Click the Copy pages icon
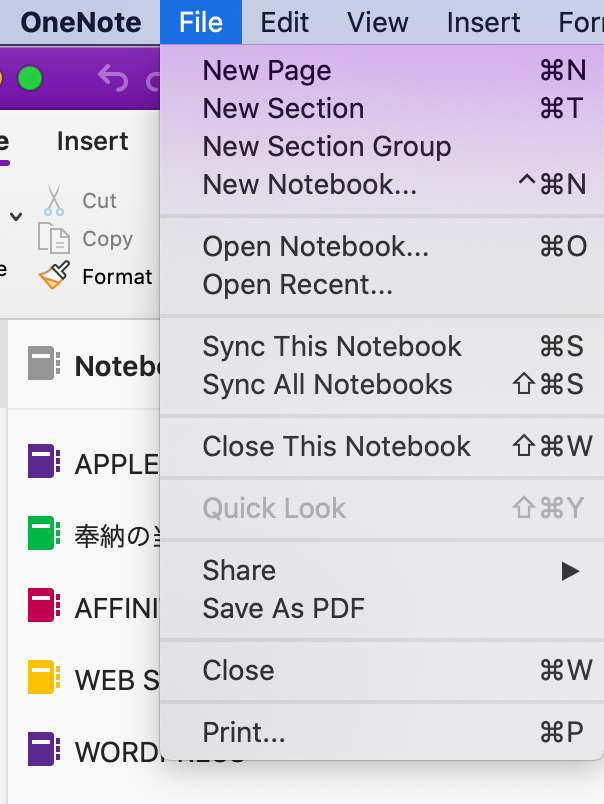This screenshot has height=804, width=604. point(54,238)
